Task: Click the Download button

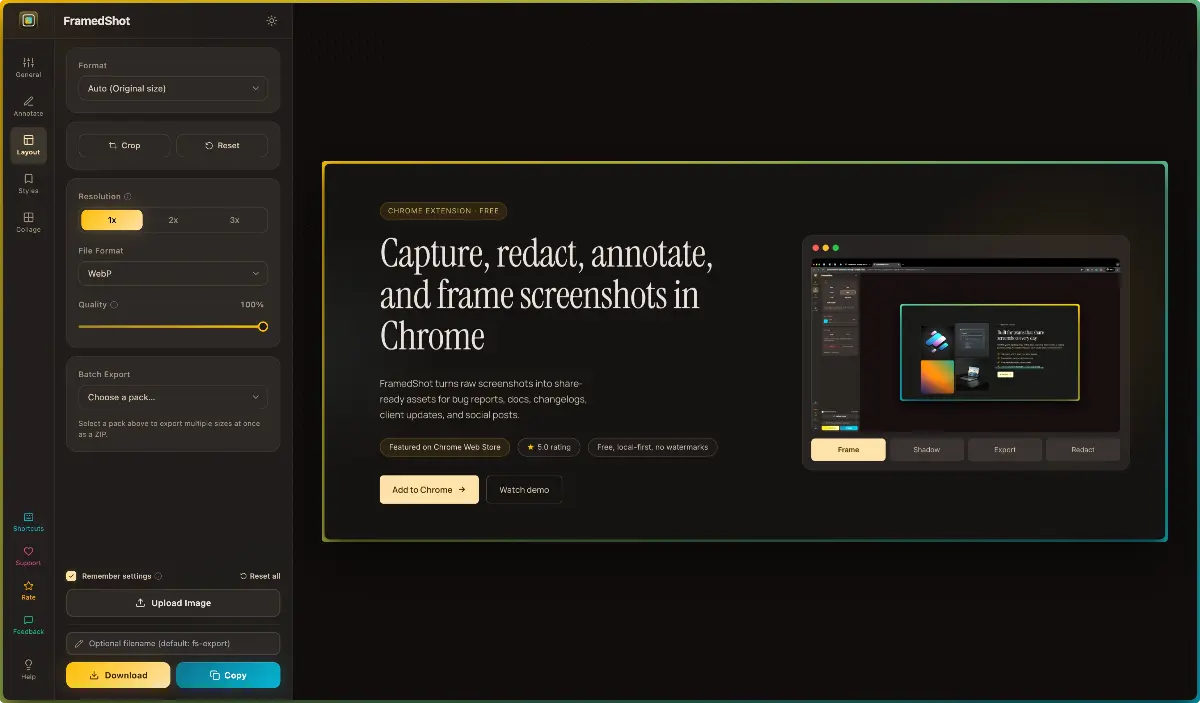Action: coord(117,675)
